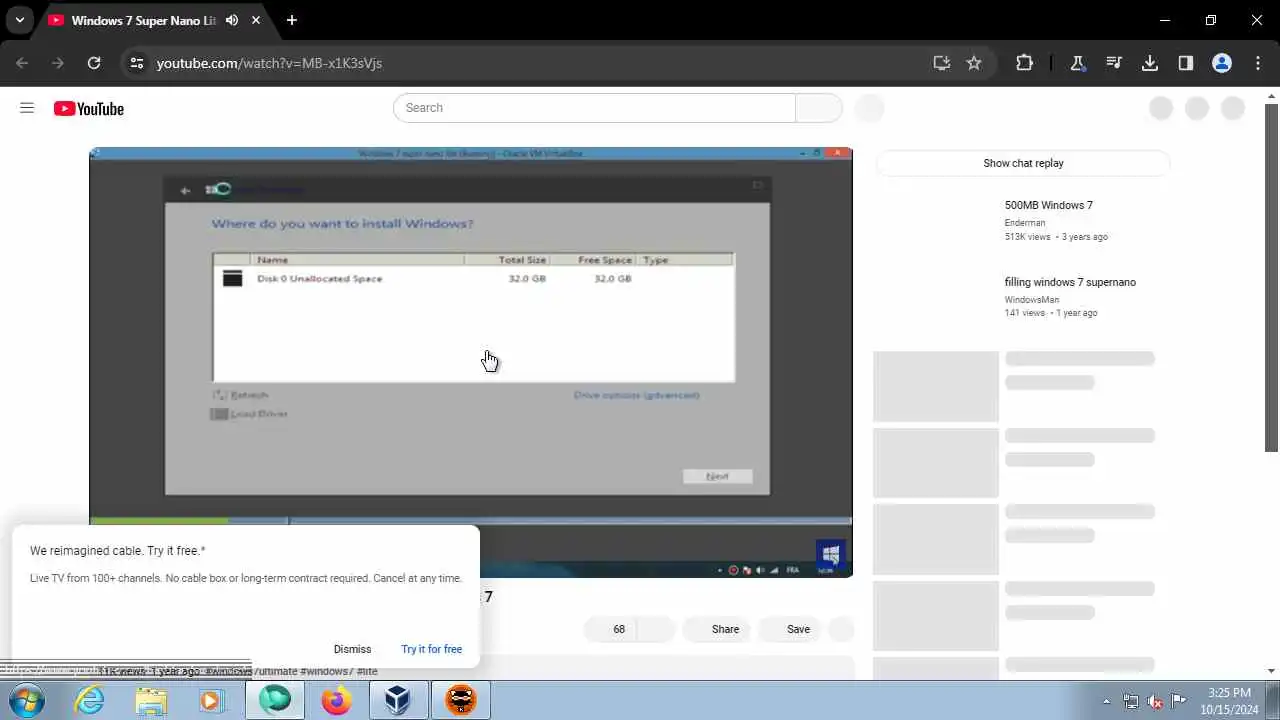Open Chrome's three-dot menu

(1258, 63)
